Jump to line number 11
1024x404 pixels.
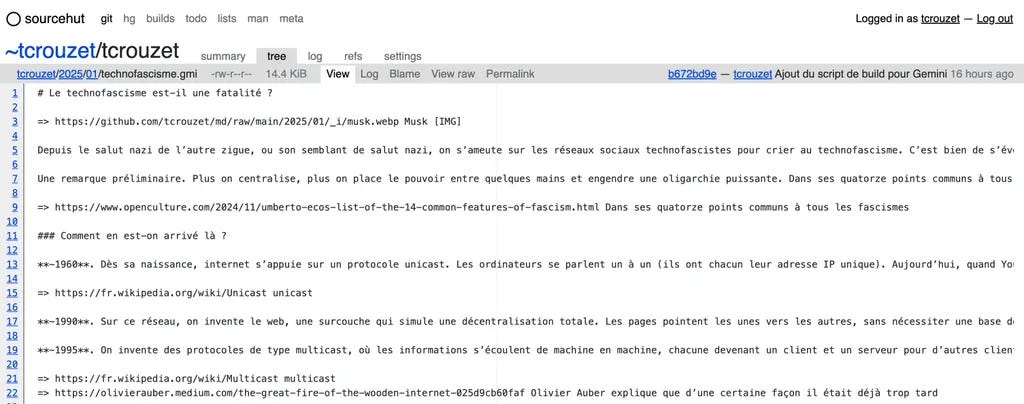point(12,236)
